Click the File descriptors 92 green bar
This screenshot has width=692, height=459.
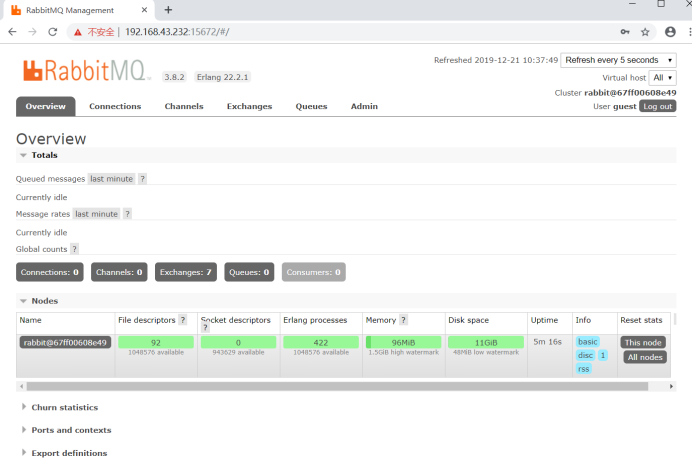pos(156,342)
